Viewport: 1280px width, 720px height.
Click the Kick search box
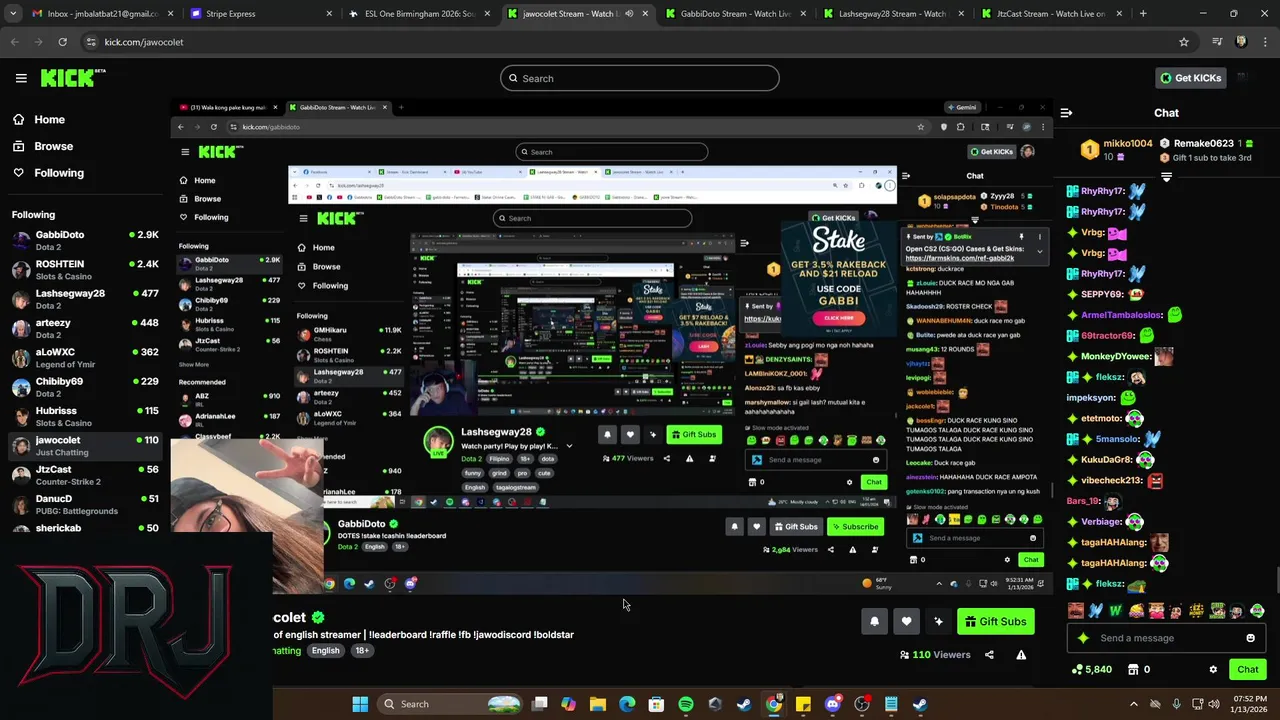[640, 78]
